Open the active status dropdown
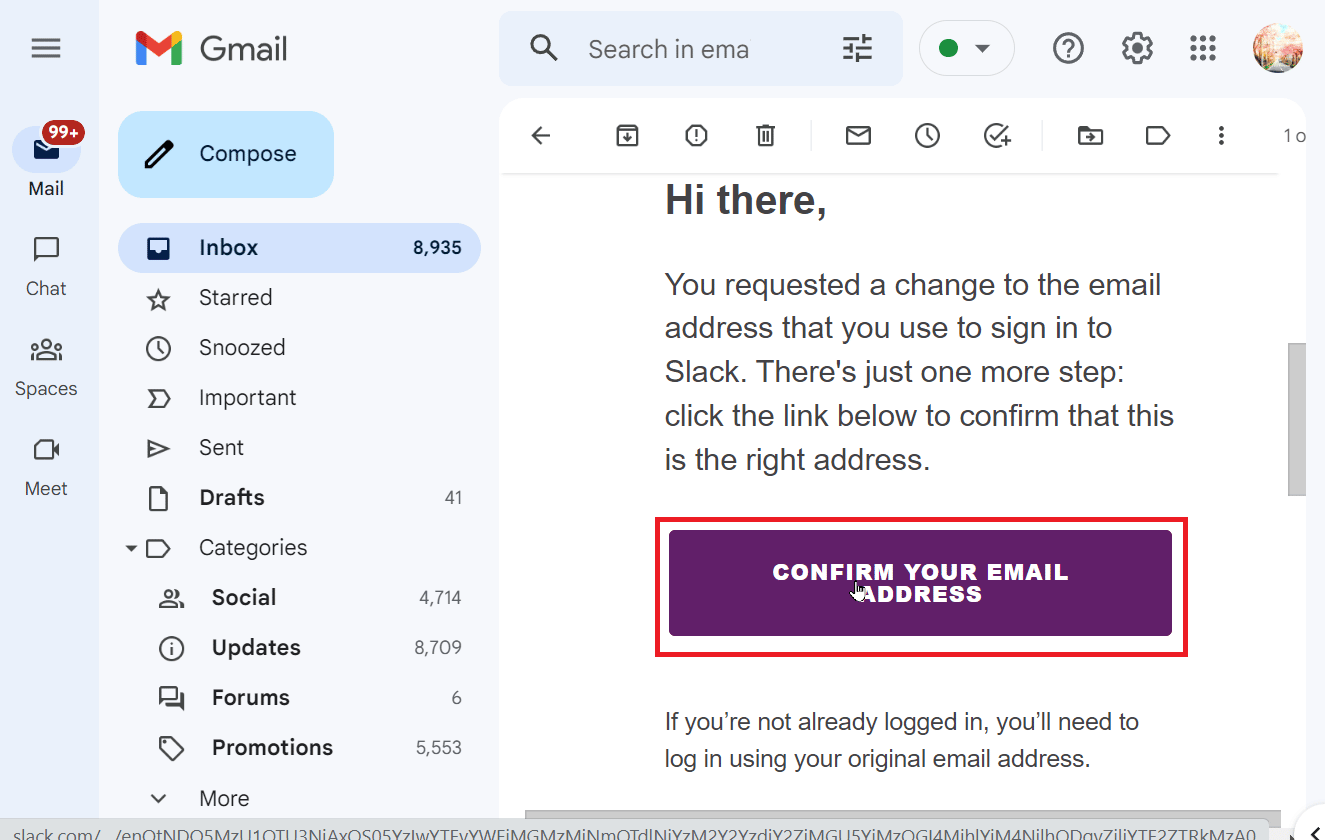The height and width of the screenshot is (840, 1325). point(966,47)
